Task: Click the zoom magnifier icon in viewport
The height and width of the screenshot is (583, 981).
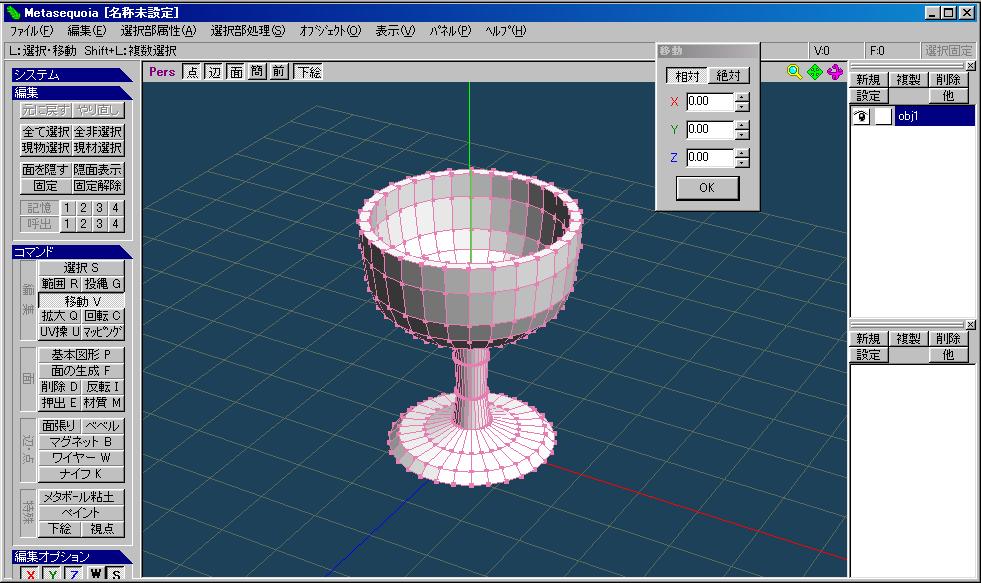Action: click(x=795, y=72)
